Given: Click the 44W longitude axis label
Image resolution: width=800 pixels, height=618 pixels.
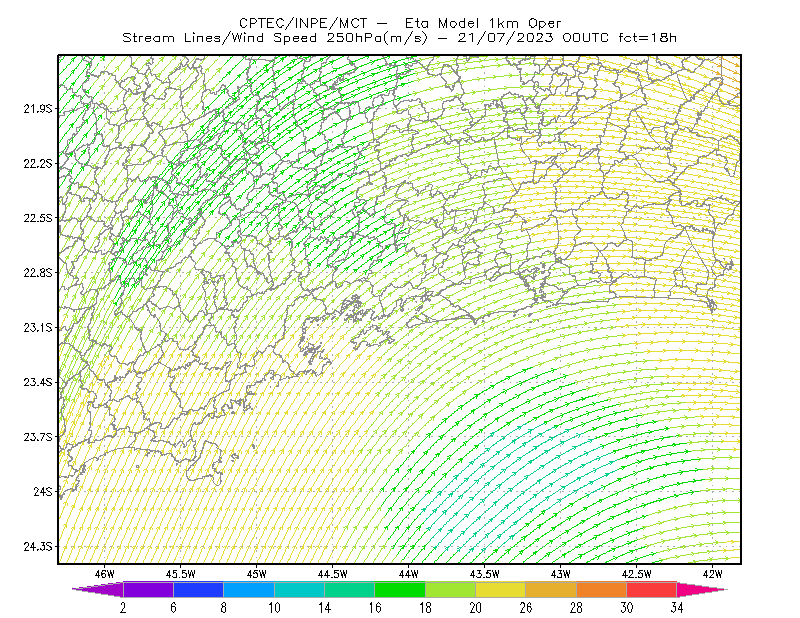Looking at the screenshot, I should pyautogui.click(x=409, y=574).
